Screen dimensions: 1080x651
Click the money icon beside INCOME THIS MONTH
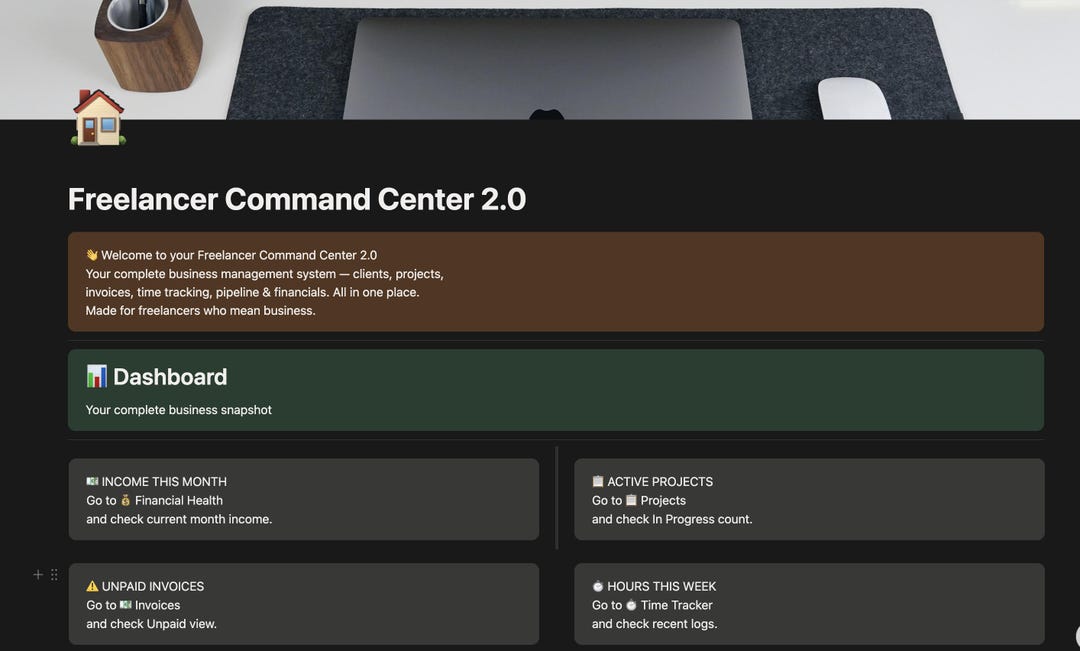click(x=92, y=482)
